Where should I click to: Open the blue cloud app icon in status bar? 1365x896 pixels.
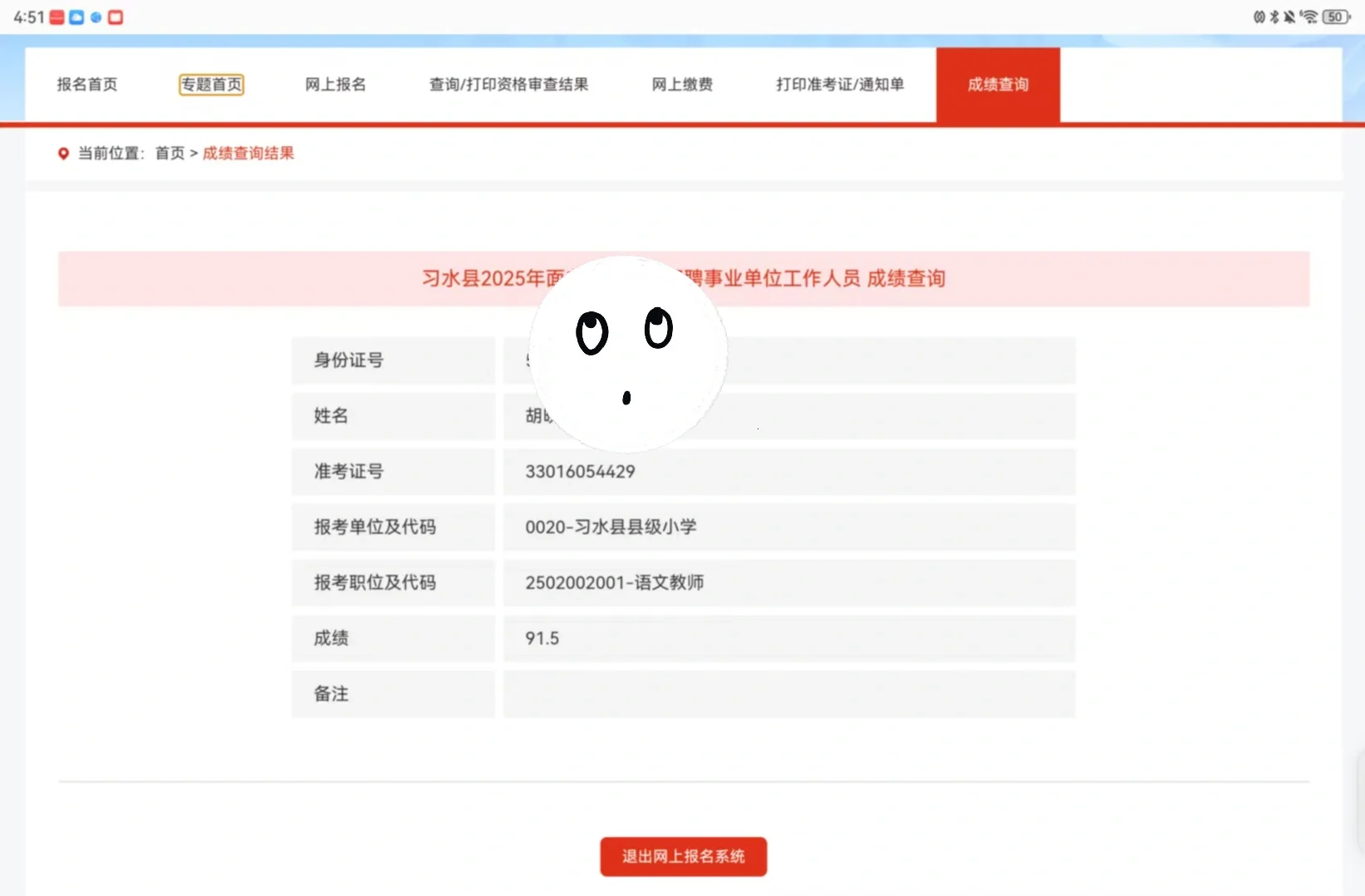click(x=76, y=17)
